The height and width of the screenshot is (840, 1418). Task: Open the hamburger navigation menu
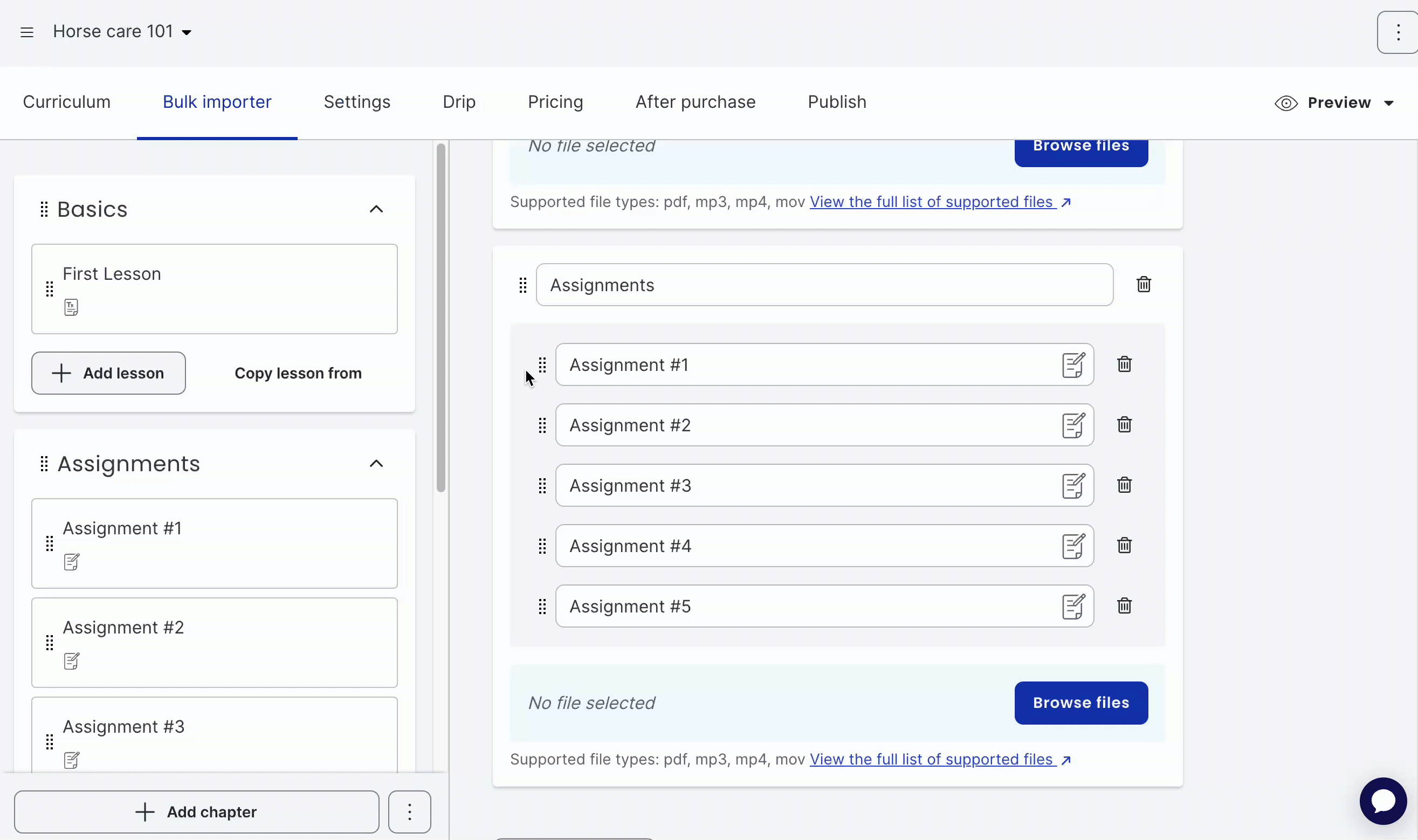(26, 32)
